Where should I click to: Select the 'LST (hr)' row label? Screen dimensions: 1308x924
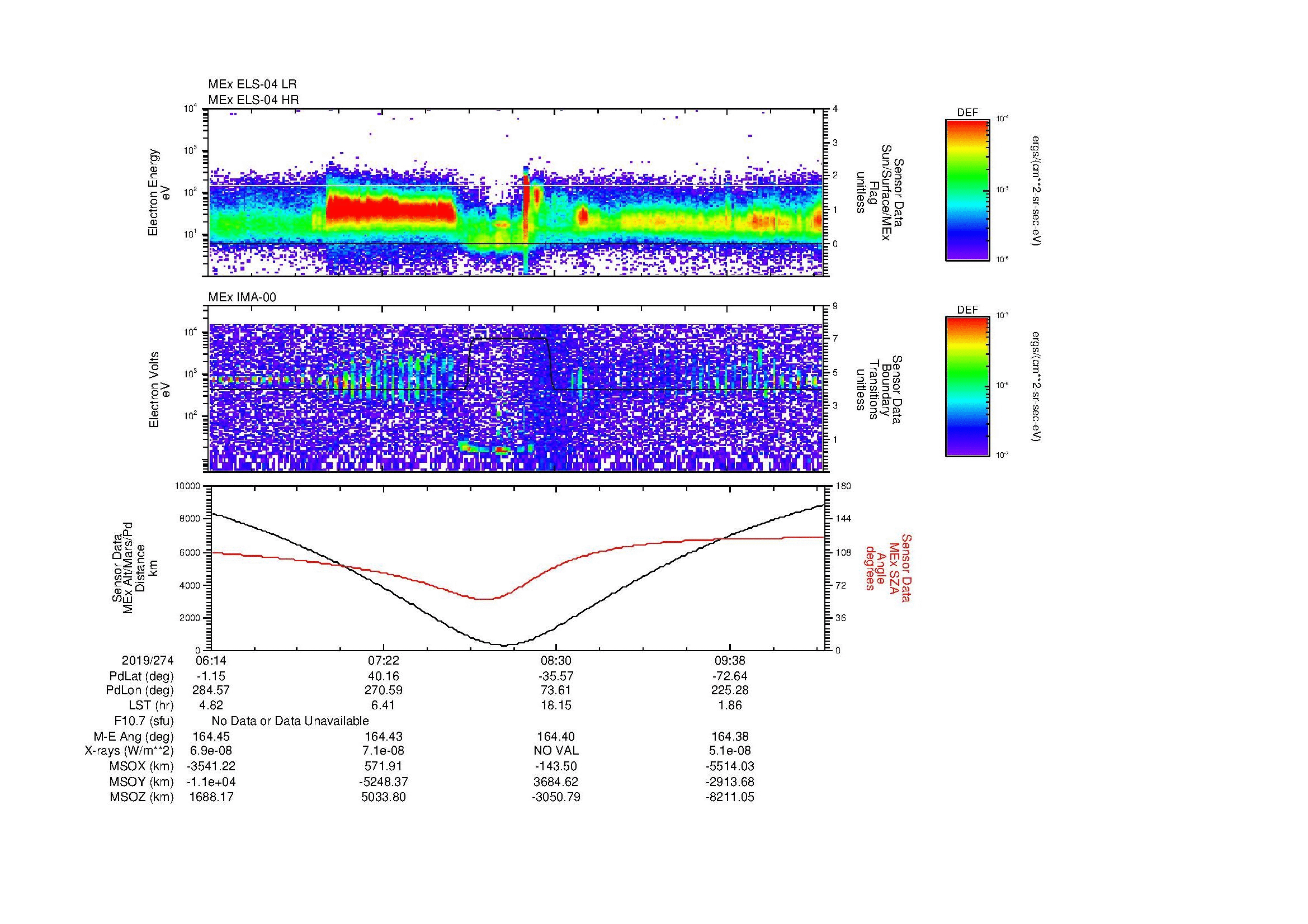(151, 705)
